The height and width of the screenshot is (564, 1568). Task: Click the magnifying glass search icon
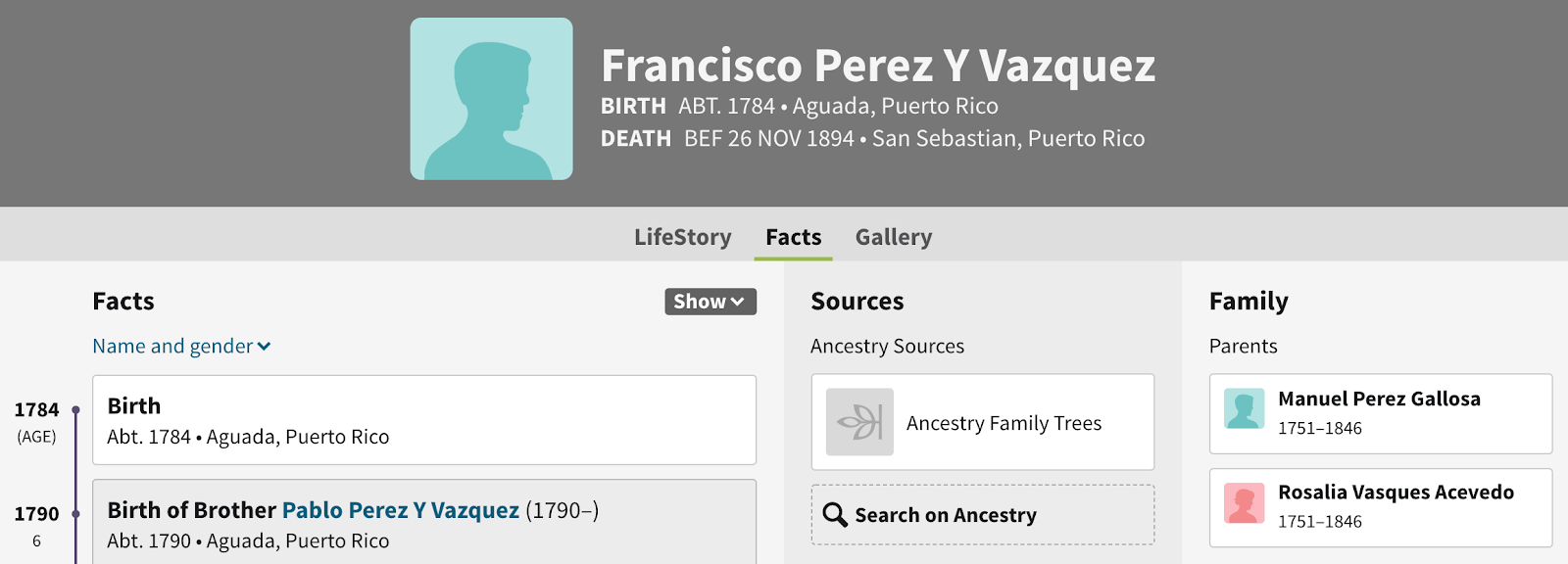click(835, 515)
